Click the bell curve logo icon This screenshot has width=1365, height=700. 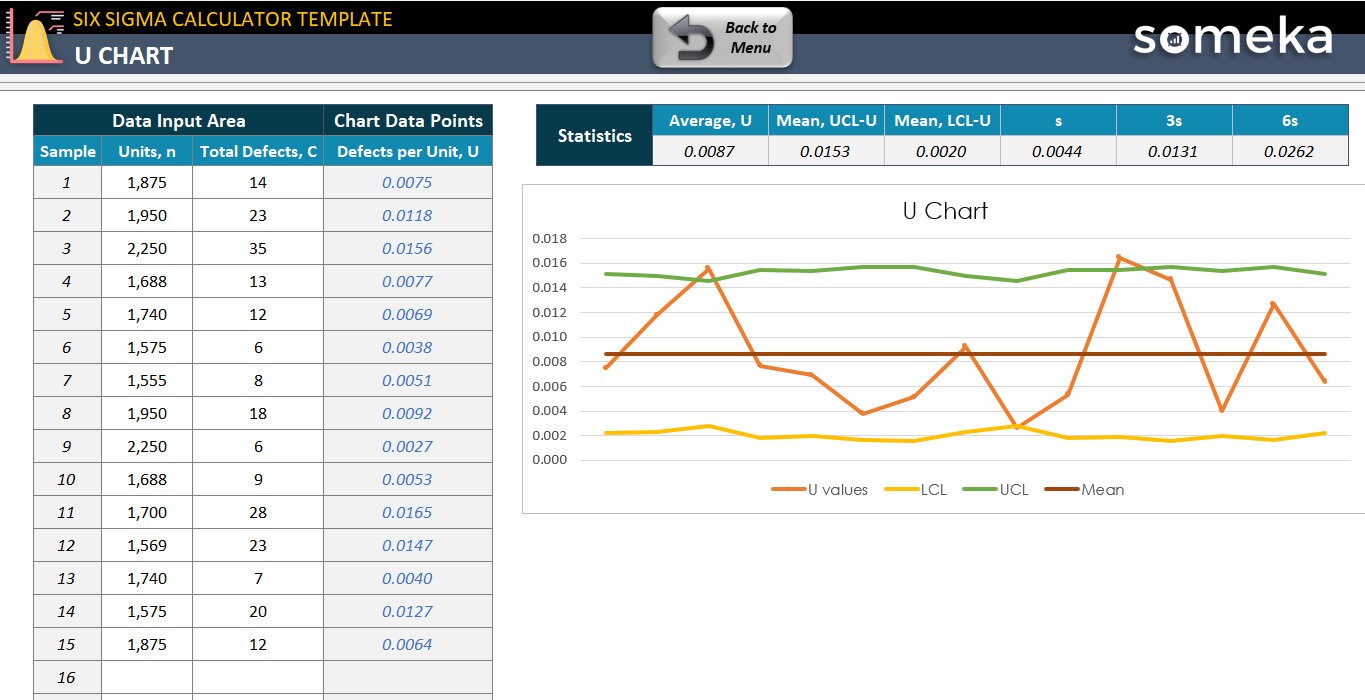(33, 38)
